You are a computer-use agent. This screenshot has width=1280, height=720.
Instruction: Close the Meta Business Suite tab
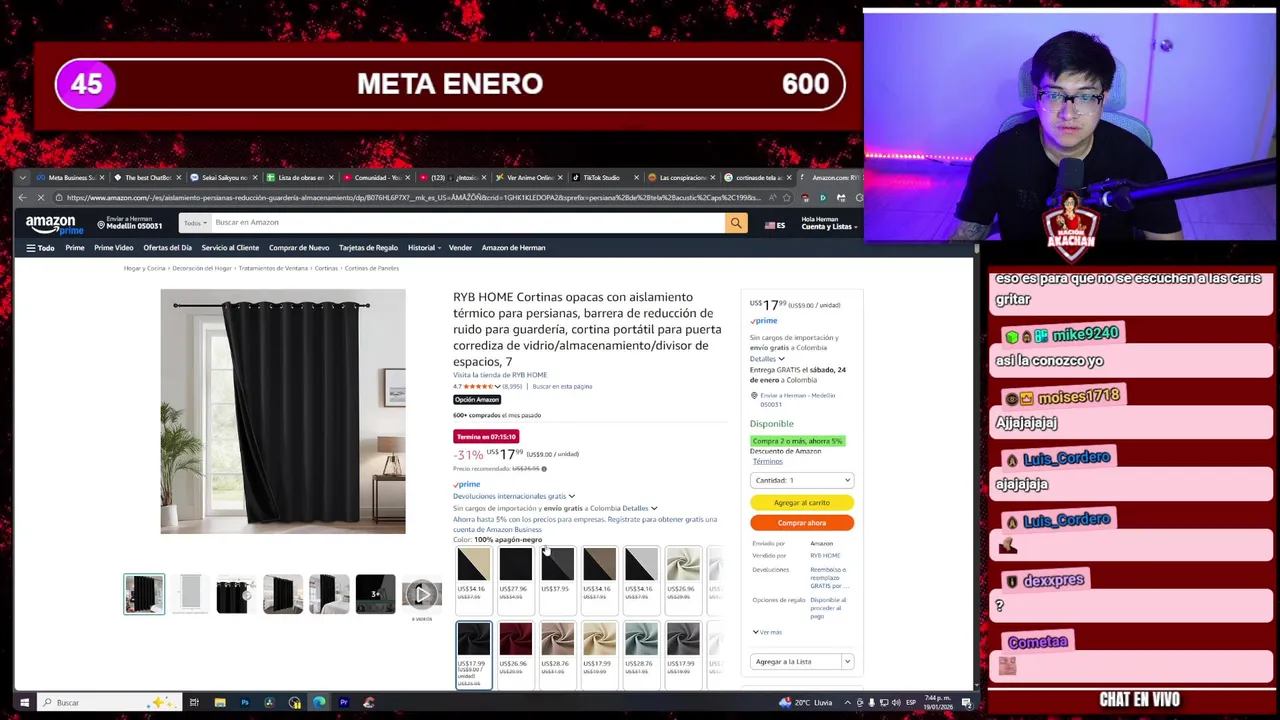coord(101,178)
